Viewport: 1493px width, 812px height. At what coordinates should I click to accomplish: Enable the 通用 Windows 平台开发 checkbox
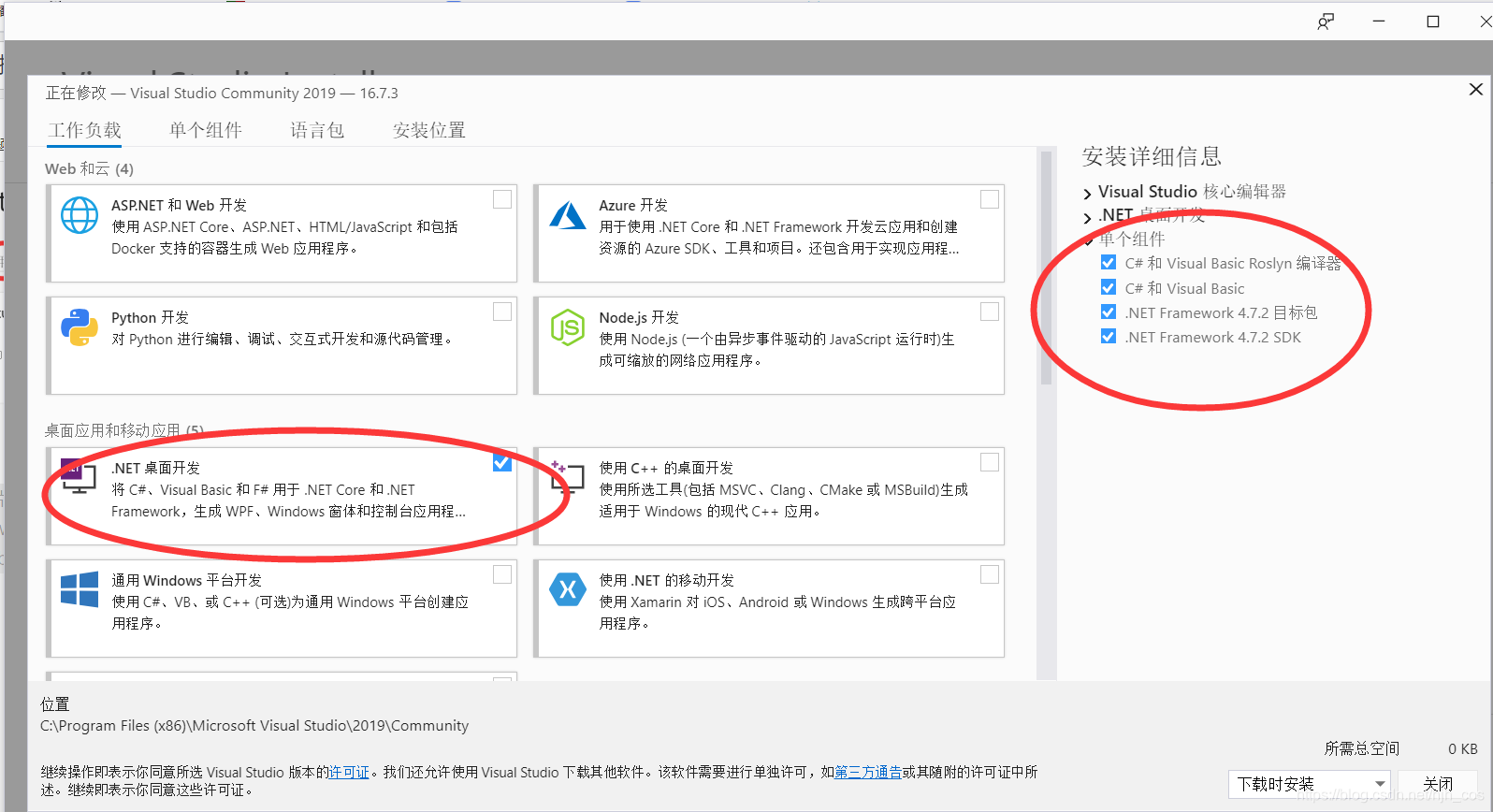point(502,574)
